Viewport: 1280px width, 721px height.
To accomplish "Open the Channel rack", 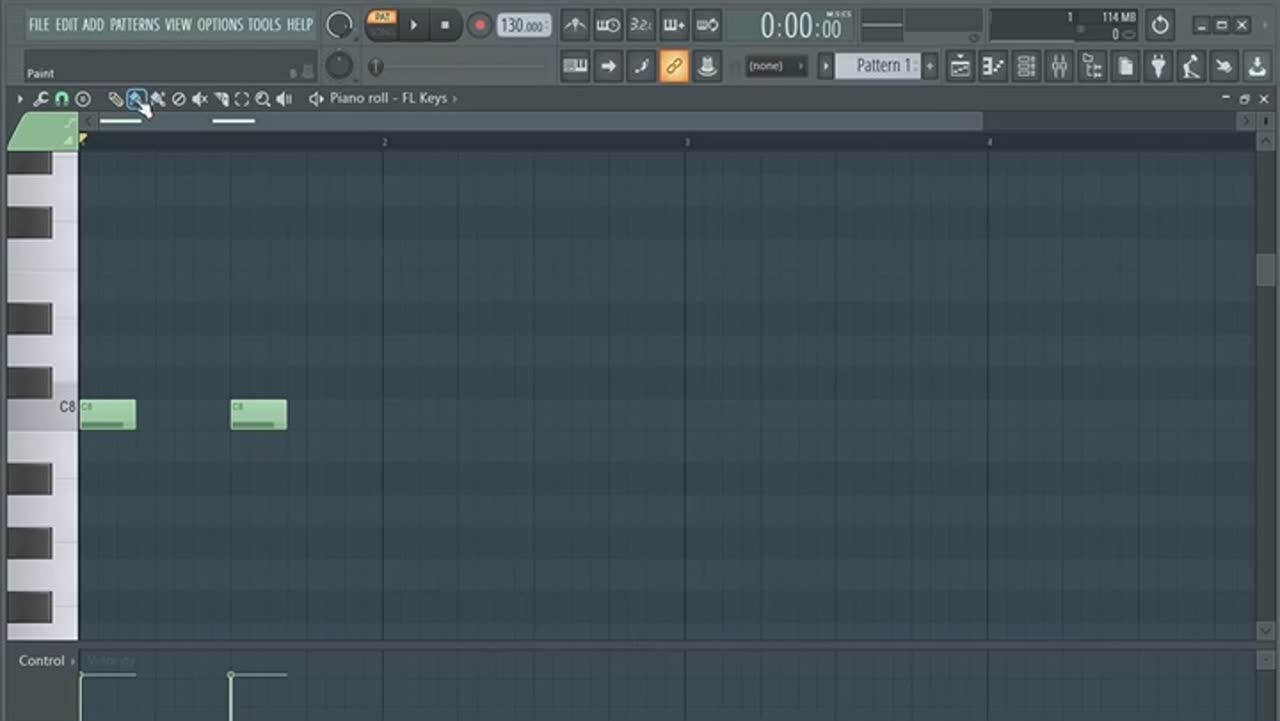I will pyautogui.click(x=1026, y=67).
